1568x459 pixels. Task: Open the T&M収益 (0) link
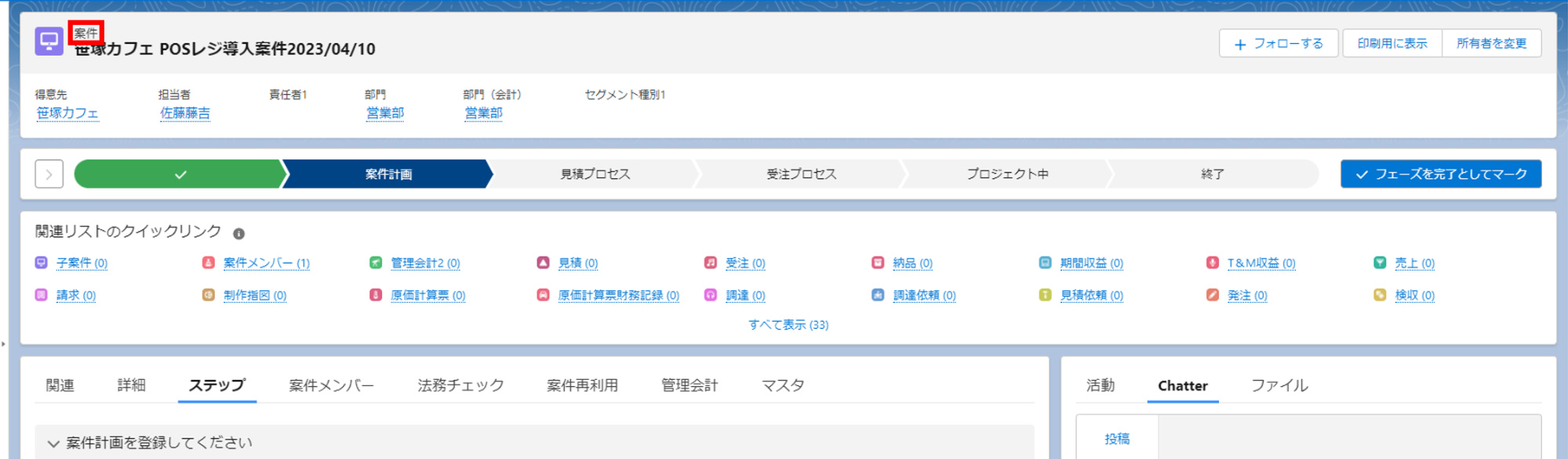(1261, 263)
